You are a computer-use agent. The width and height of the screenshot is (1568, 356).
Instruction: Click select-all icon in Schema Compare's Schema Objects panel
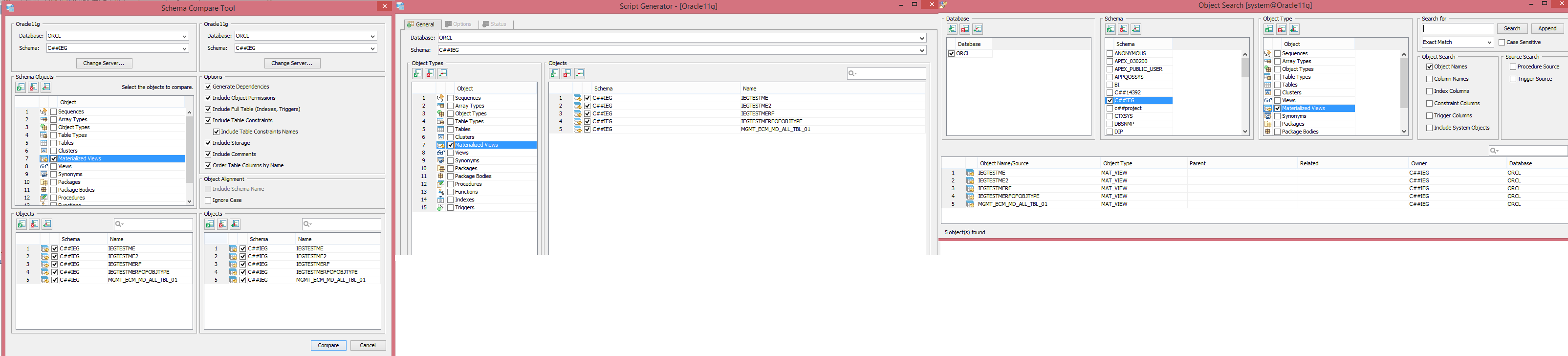21,88
